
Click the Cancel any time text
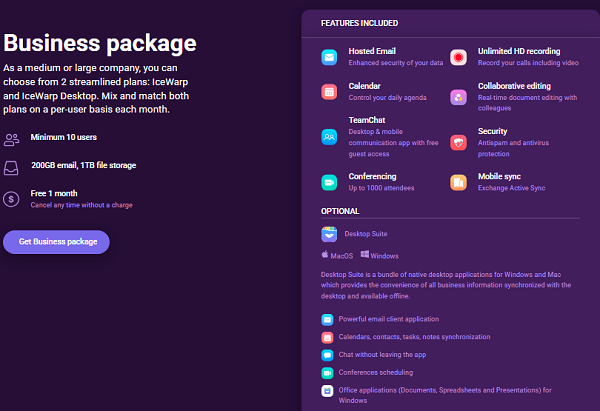(81, 204)
